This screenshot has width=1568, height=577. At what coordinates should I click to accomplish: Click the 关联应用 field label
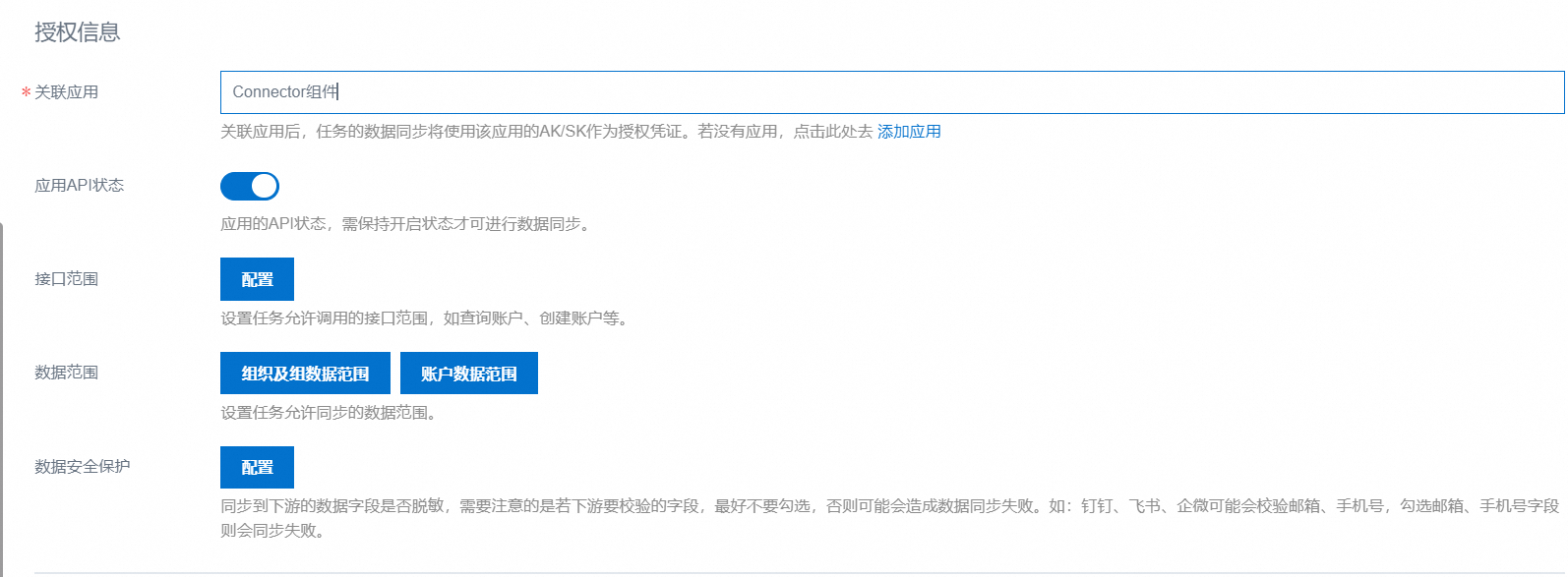click(67, 92)
